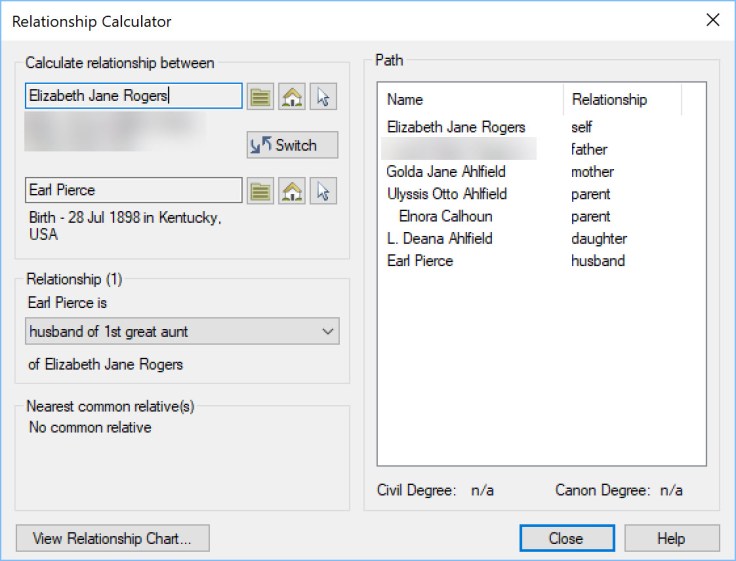Select Elizabeth Jane Rogers row in Path list

pyautogui.click(x=456, y=127)
